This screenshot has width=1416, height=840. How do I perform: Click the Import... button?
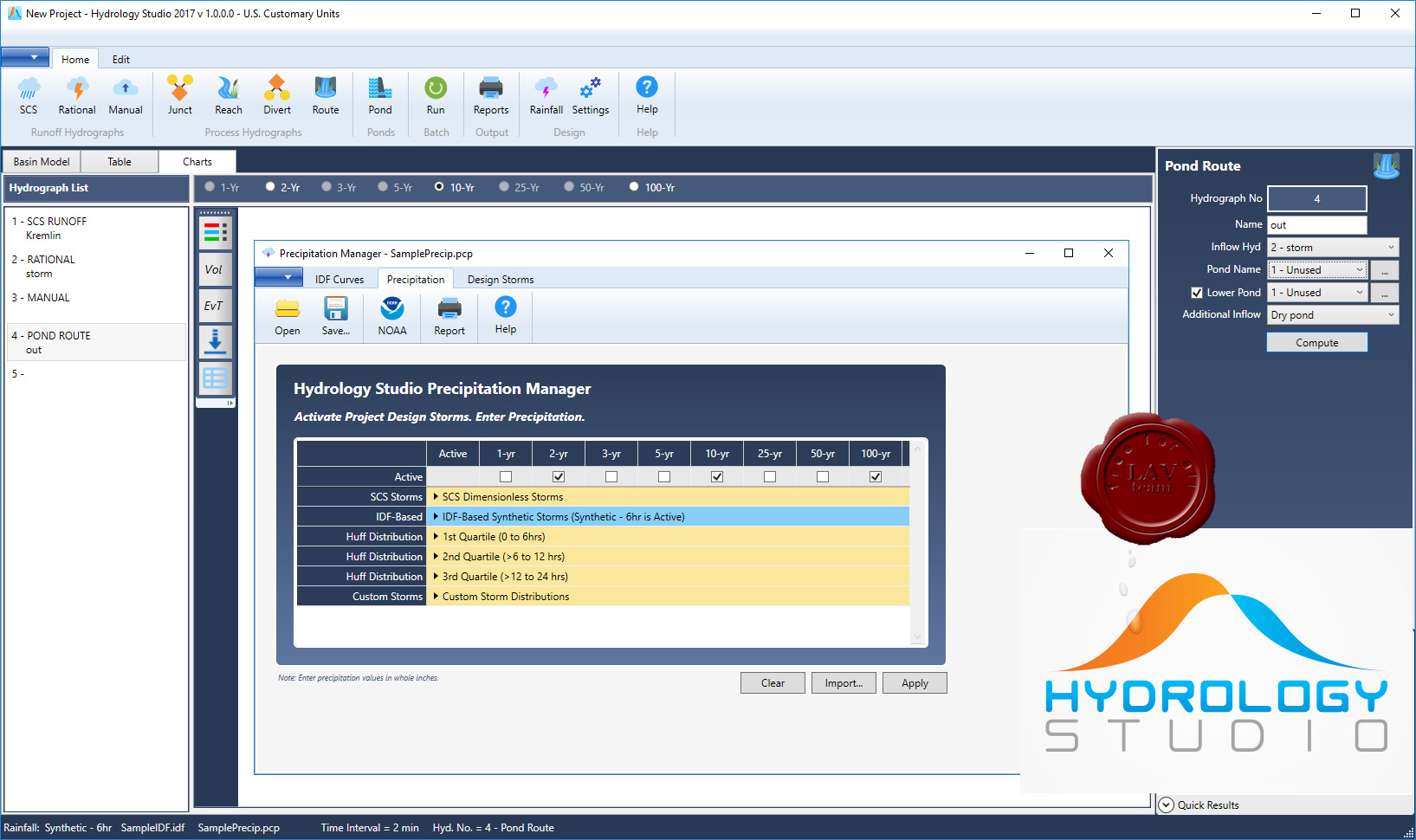(x=844, y=683)
